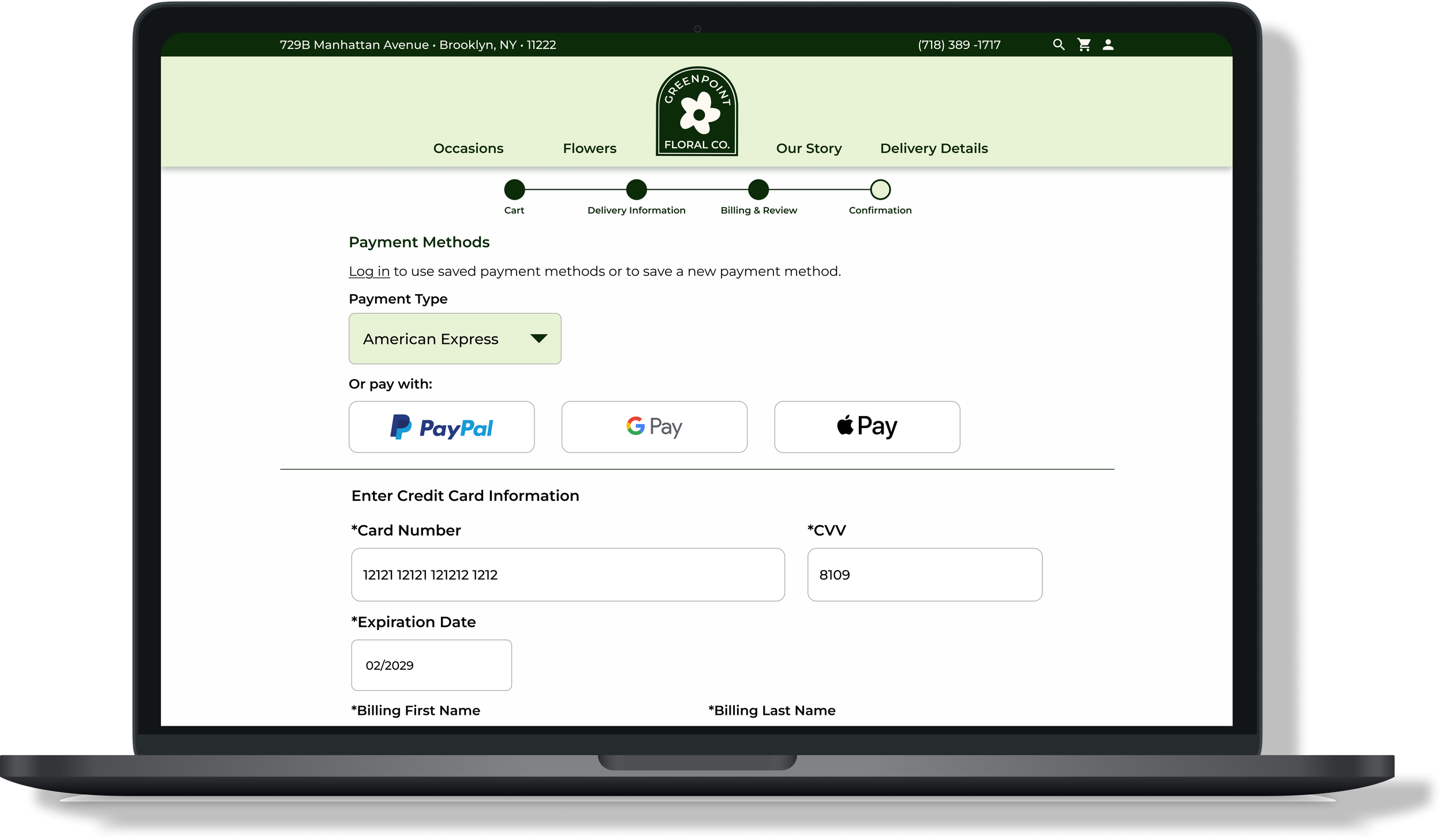Click the search magnifier icon
The height and width of the screenshot is (840, 1443).
[x=1058, y=44]
